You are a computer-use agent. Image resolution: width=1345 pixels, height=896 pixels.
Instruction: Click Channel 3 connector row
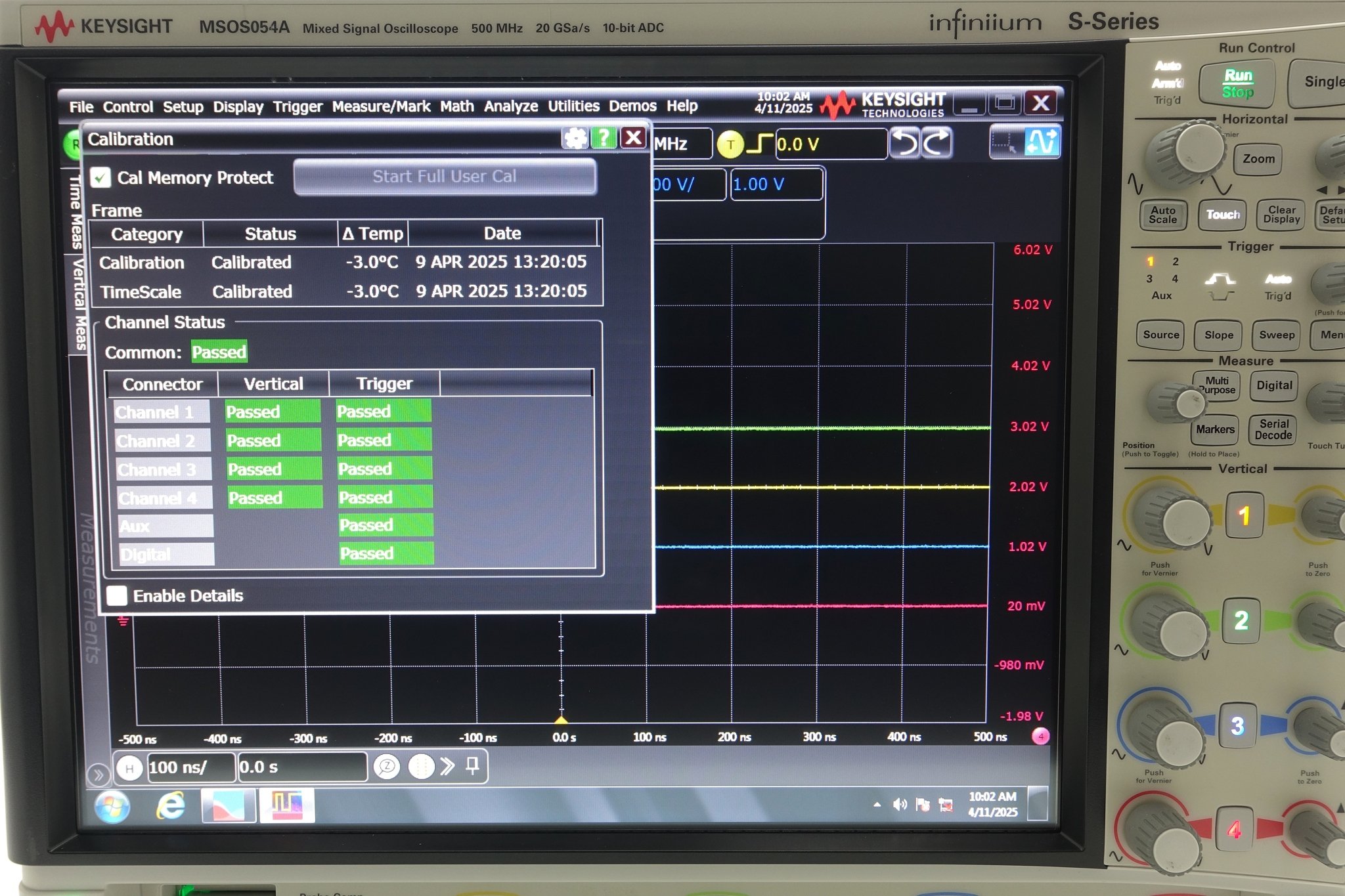164,470
